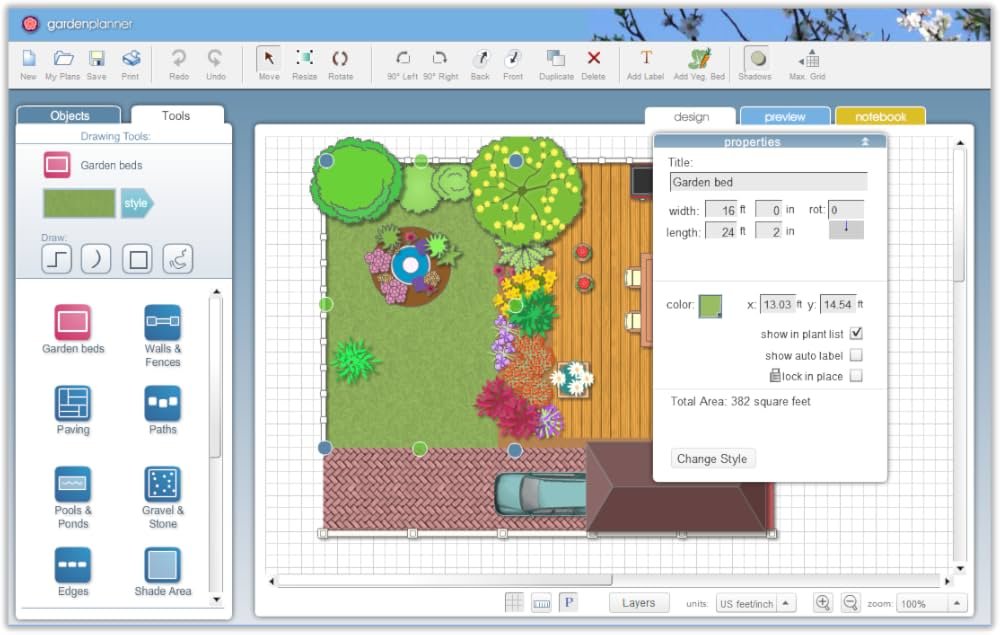Select the Move tool
The height and width of the screenshot is (635, 1000).
[267, 62]
